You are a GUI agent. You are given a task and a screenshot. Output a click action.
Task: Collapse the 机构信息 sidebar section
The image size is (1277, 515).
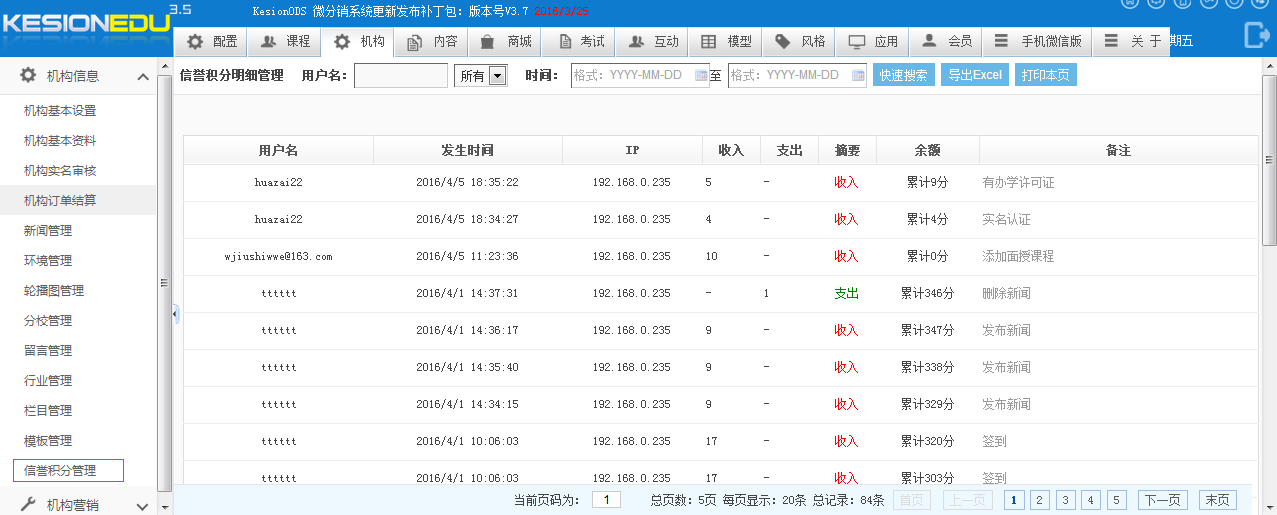142,77
